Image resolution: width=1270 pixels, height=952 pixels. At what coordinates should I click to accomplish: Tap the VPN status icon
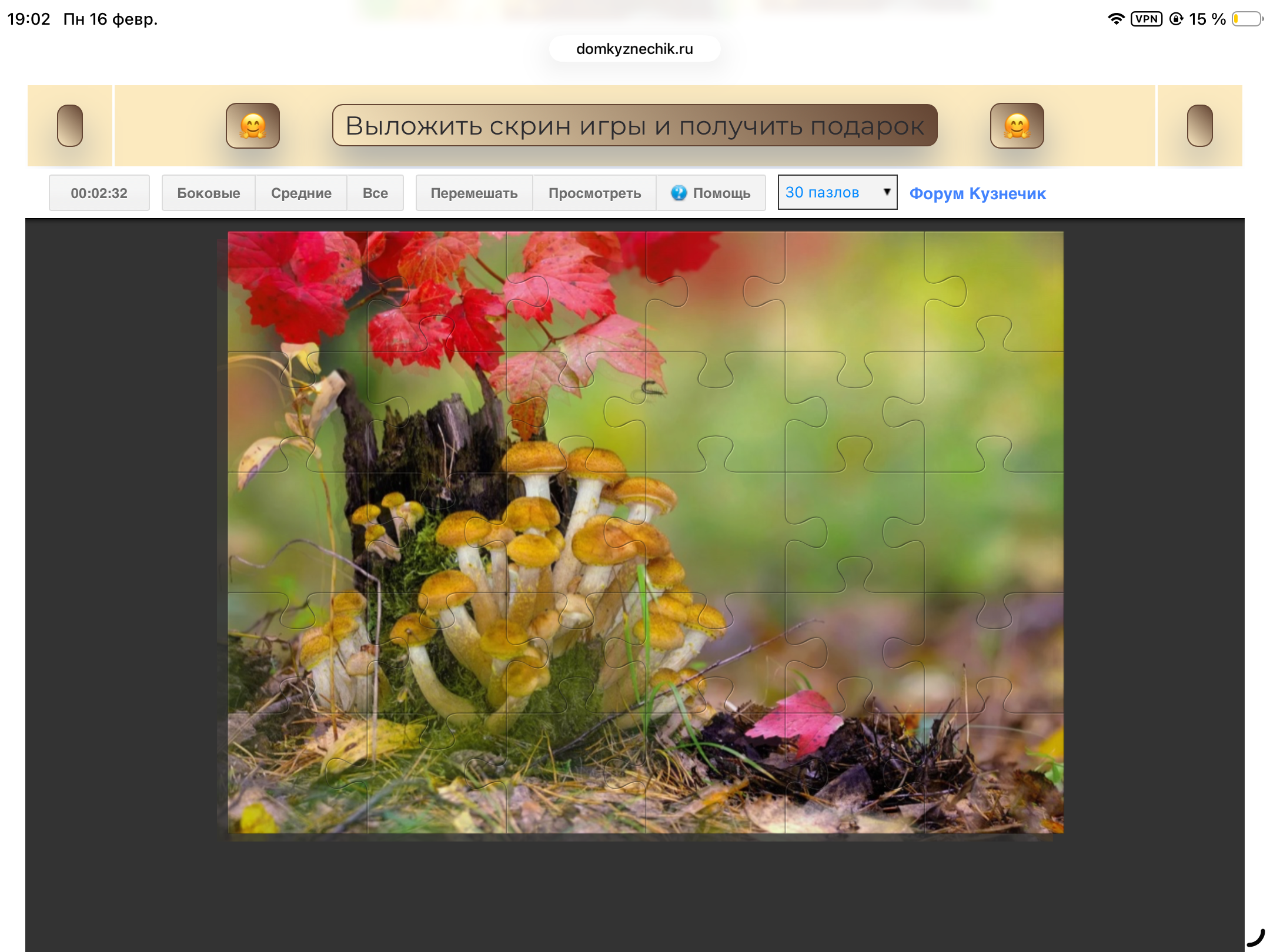pyautogui.click(x=1146, y=19)
